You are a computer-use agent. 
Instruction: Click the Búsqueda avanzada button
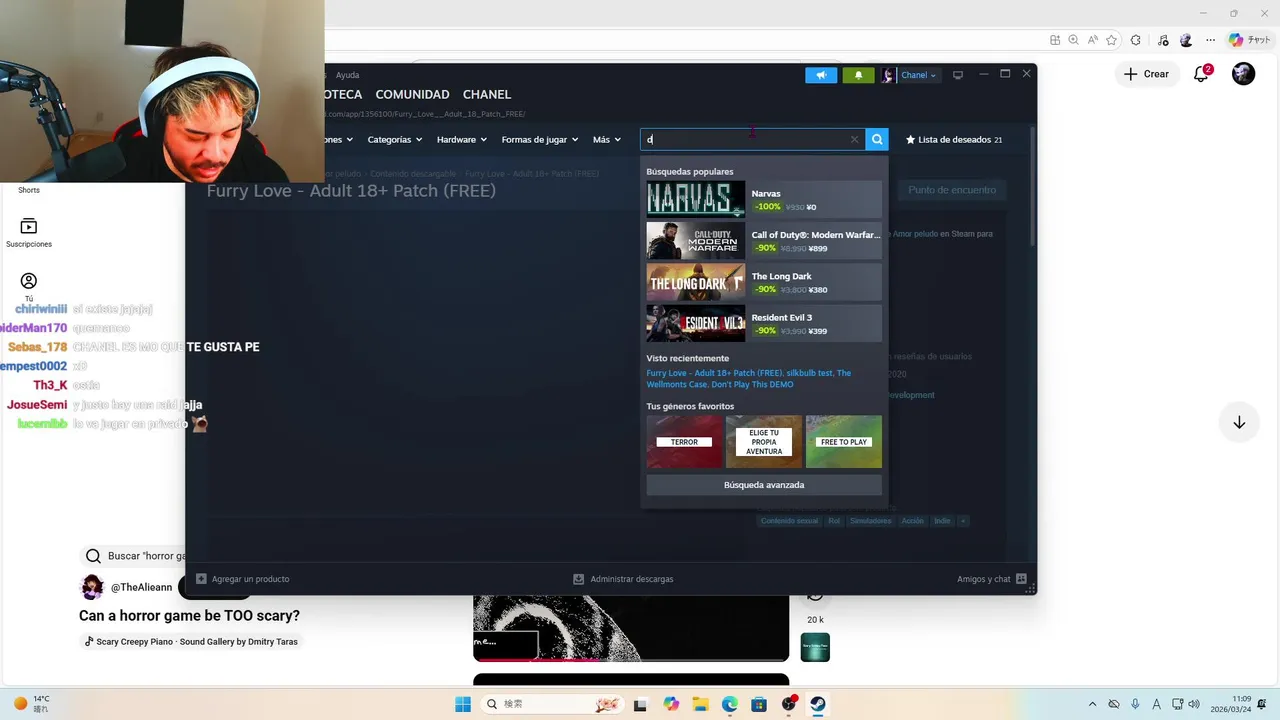point(764,485)
